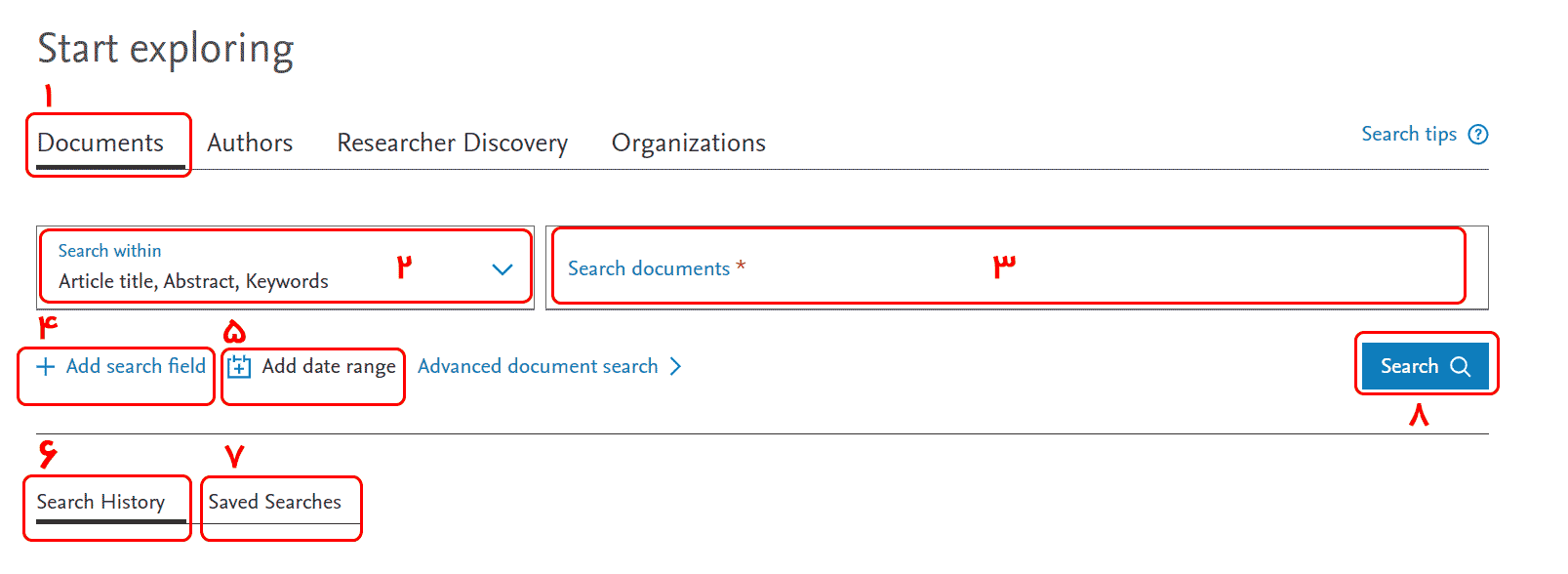Click the Search tips question mark icon
The image size is (1568, 574).
pyautogui.click(x=1478, y=135)
